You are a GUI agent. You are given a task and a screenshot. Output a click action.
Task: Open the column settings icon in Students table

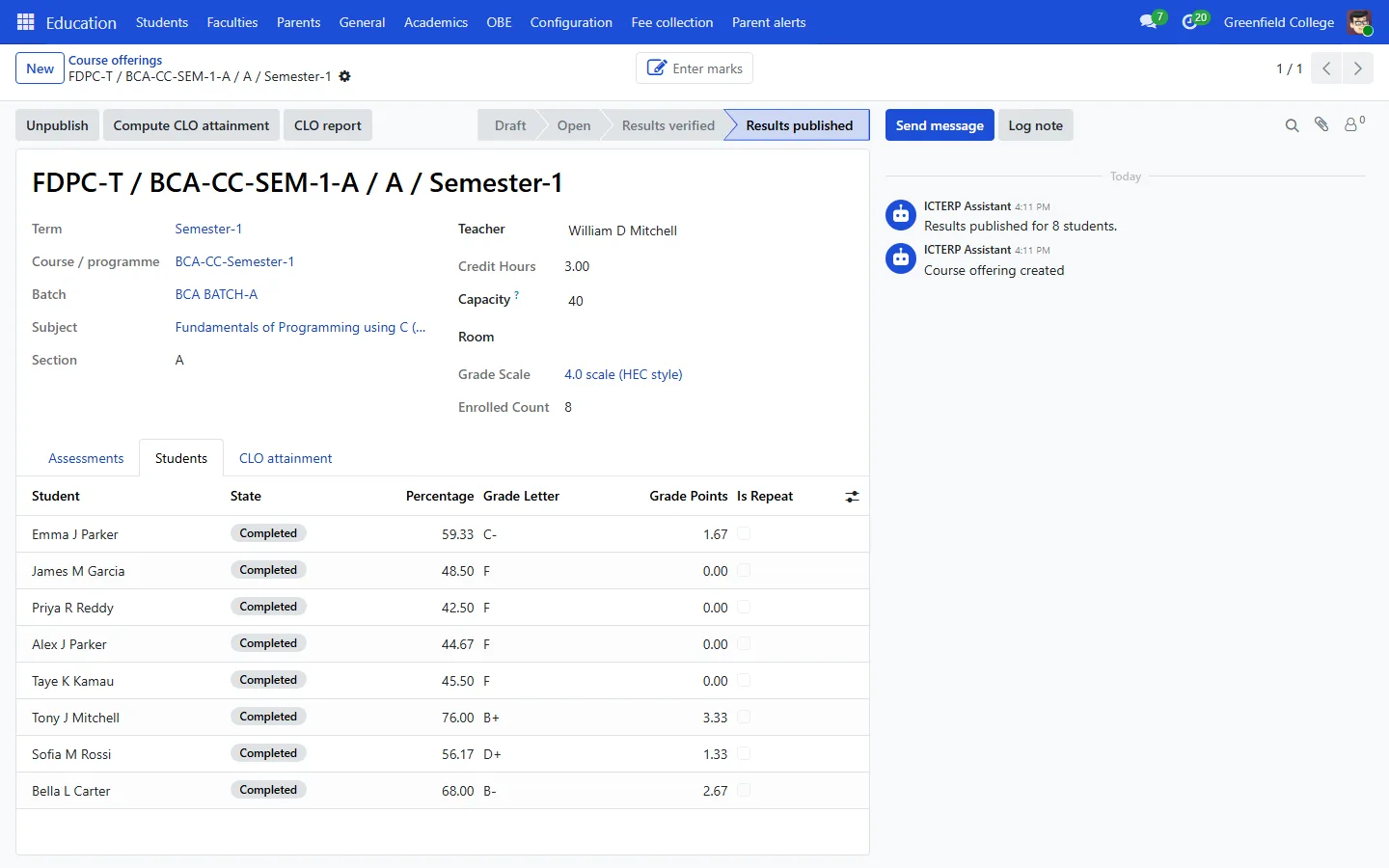click(x=852, y=497)
